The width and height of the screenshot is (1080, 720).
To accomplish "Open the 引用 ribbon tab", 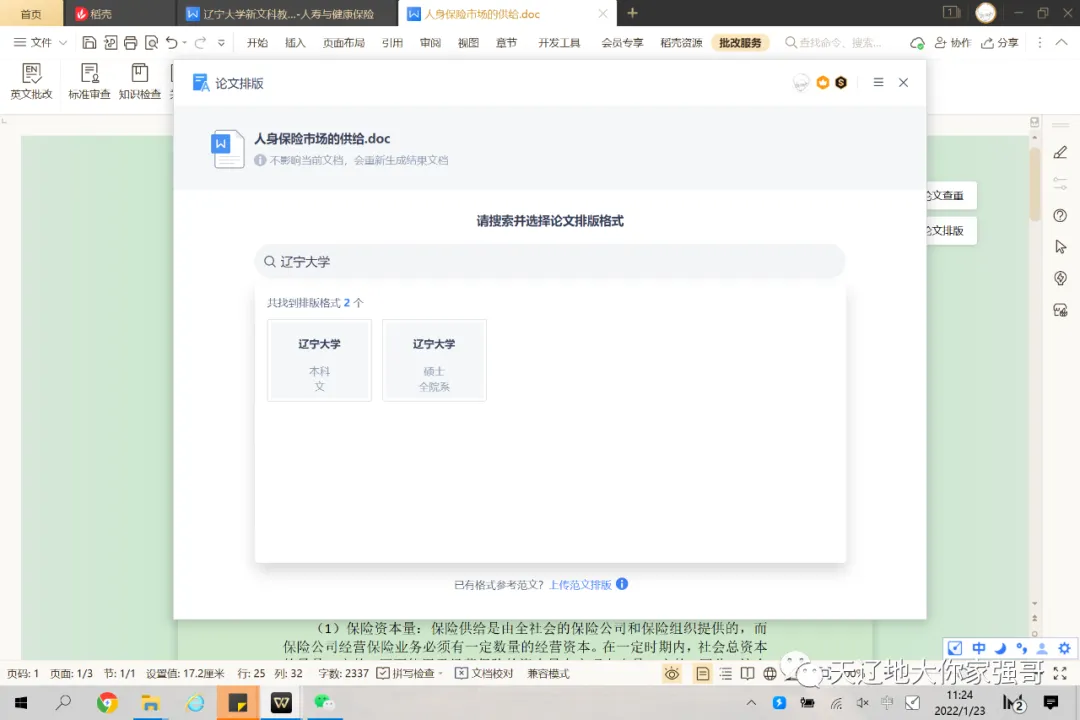I will click(392, 43).
